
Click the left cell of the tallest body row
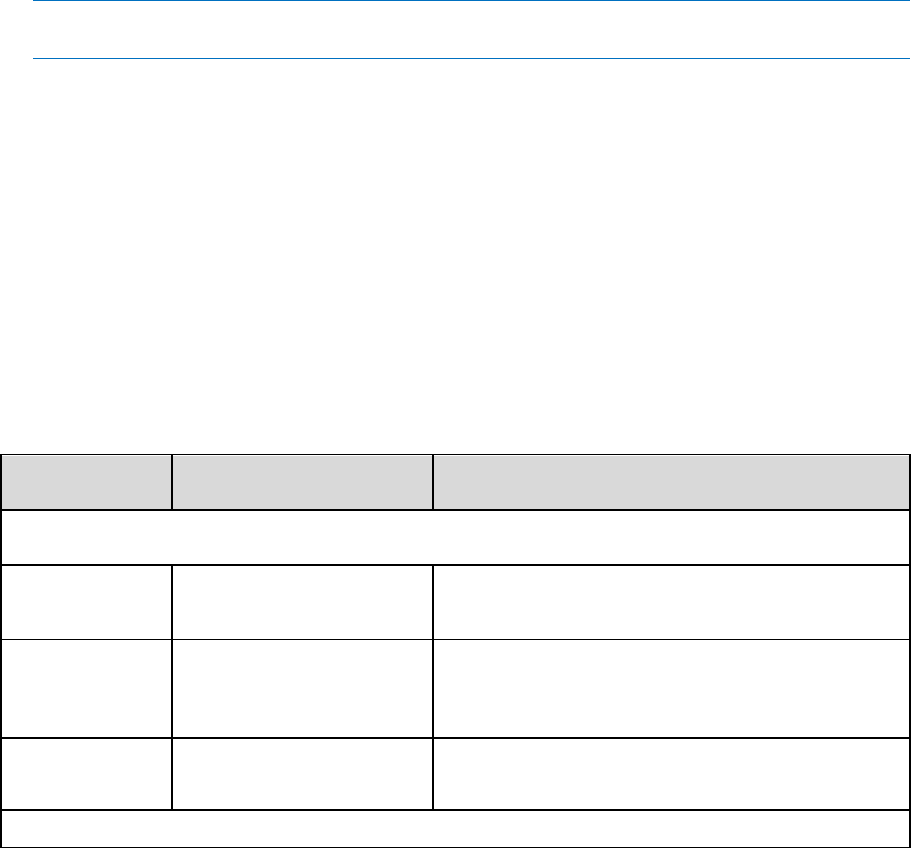point(87,688)
